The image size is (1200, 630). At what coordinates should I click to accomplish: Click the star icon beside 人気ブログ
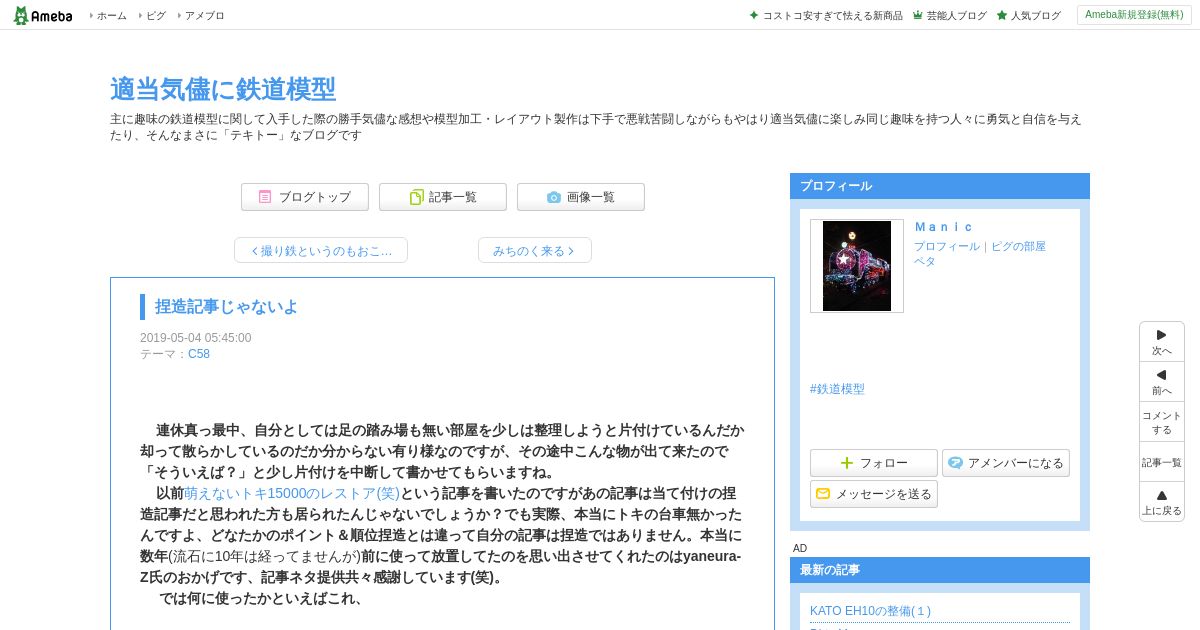click(x=1002, y=15)
